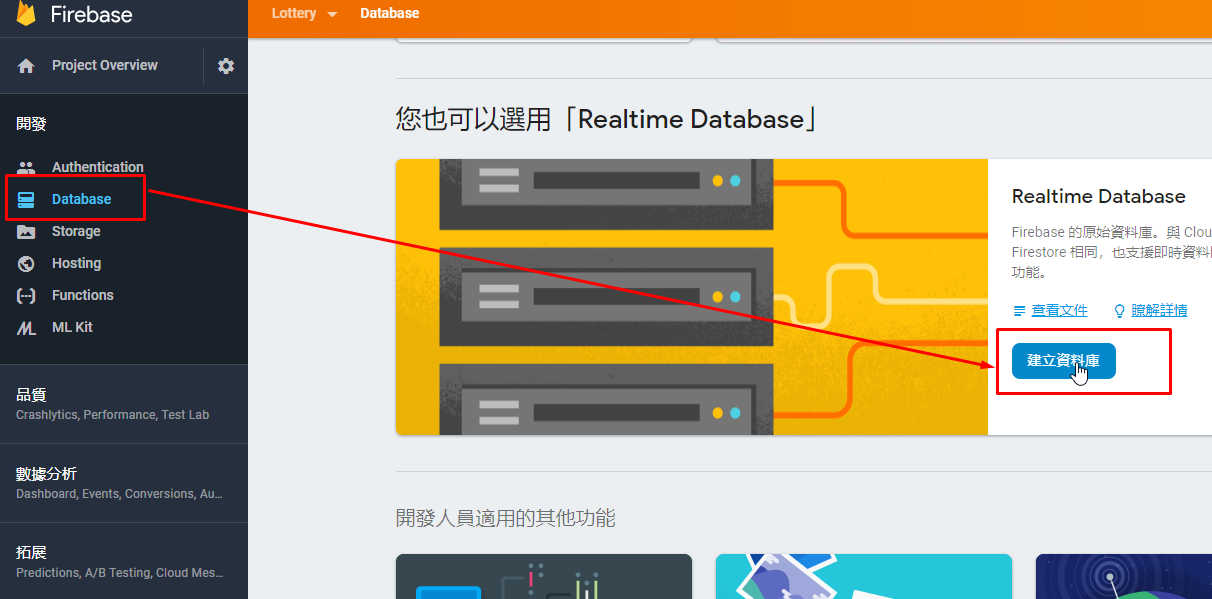This screenshot has width=1212, height=599.
Task: Open the 瞭解詳情 link
Action: click(1160, 310)
